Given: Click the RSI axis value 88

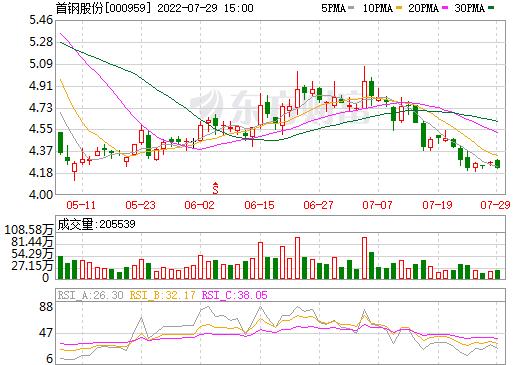Looking at the screenshot, I should point(46,306).
